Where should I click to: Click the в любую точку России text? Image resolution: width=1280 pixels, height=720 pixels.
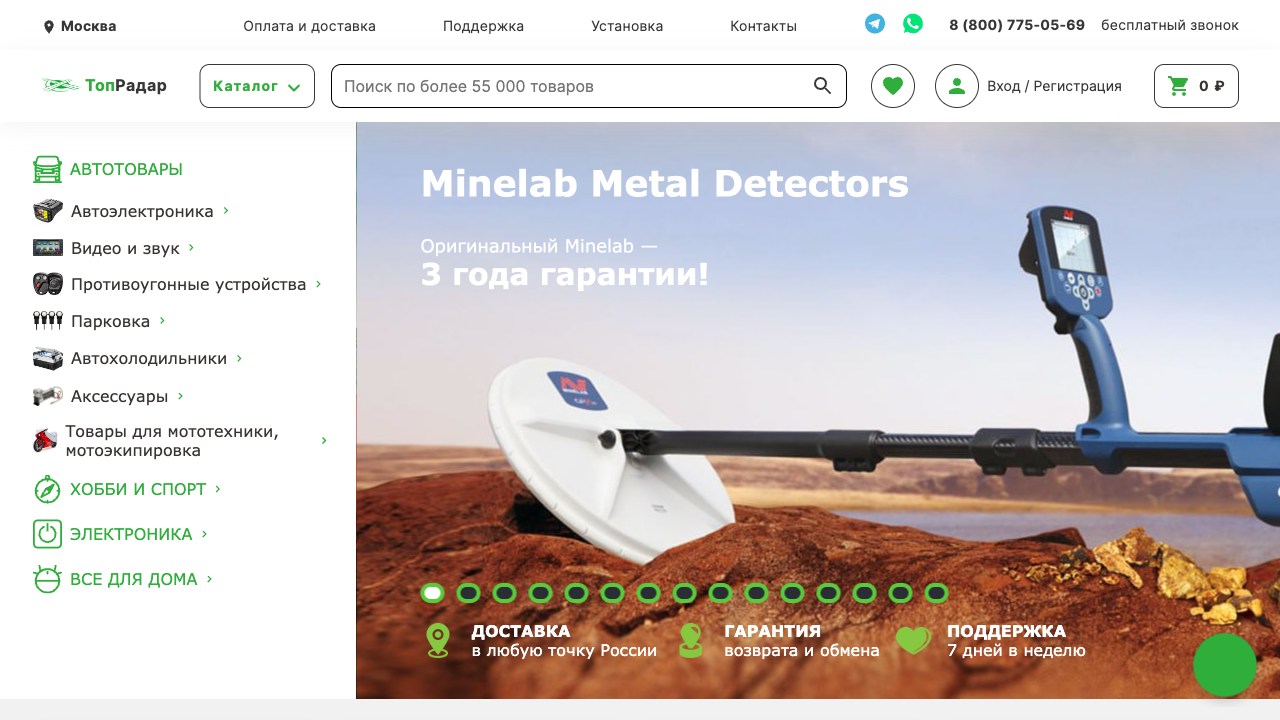tap(564, 651)
